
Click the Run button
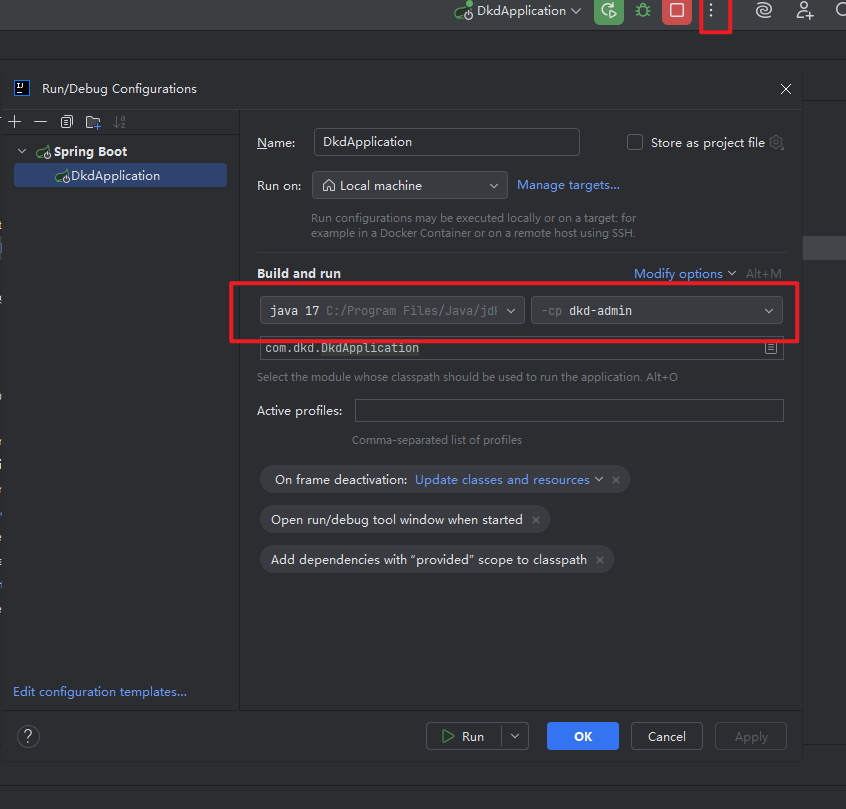point(463,736)
